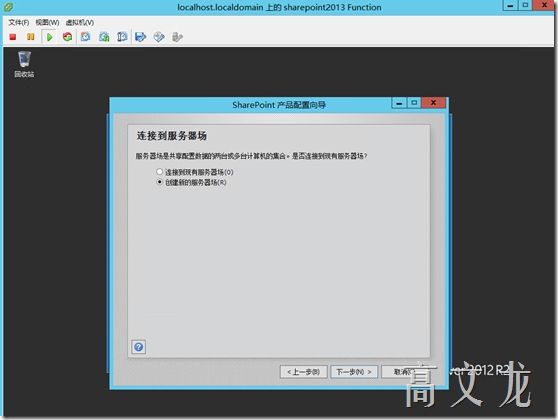Click the CD/DVD drive connect icon
This screenshot has height=420, width=558.
(159, 37)
